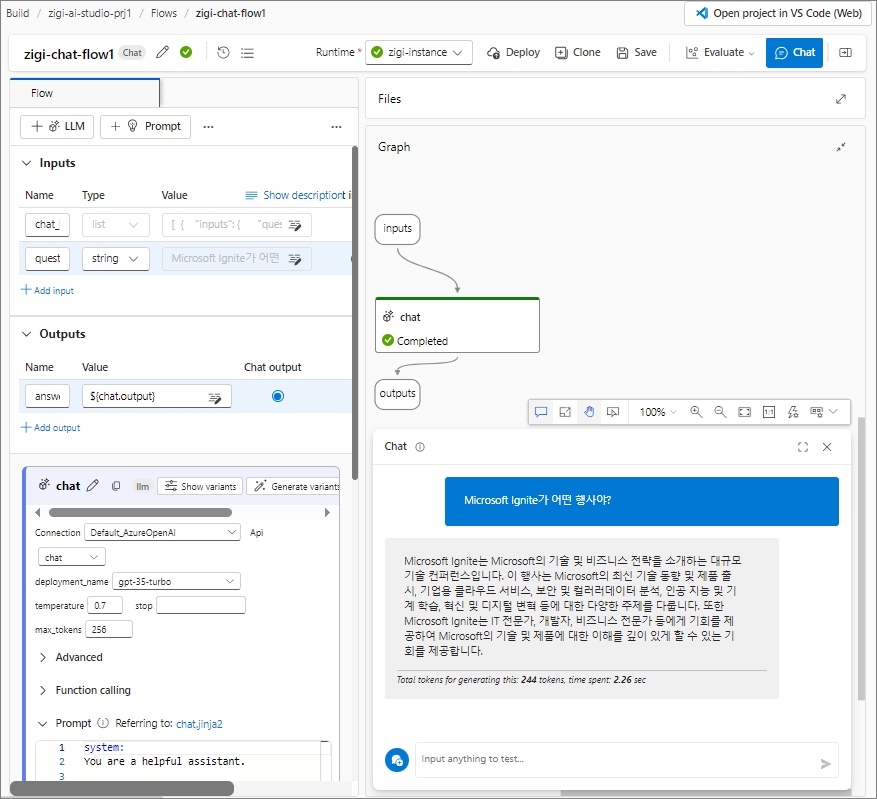Collapse the Inputs section
The image size is (877, 799).
coord(26,163)
